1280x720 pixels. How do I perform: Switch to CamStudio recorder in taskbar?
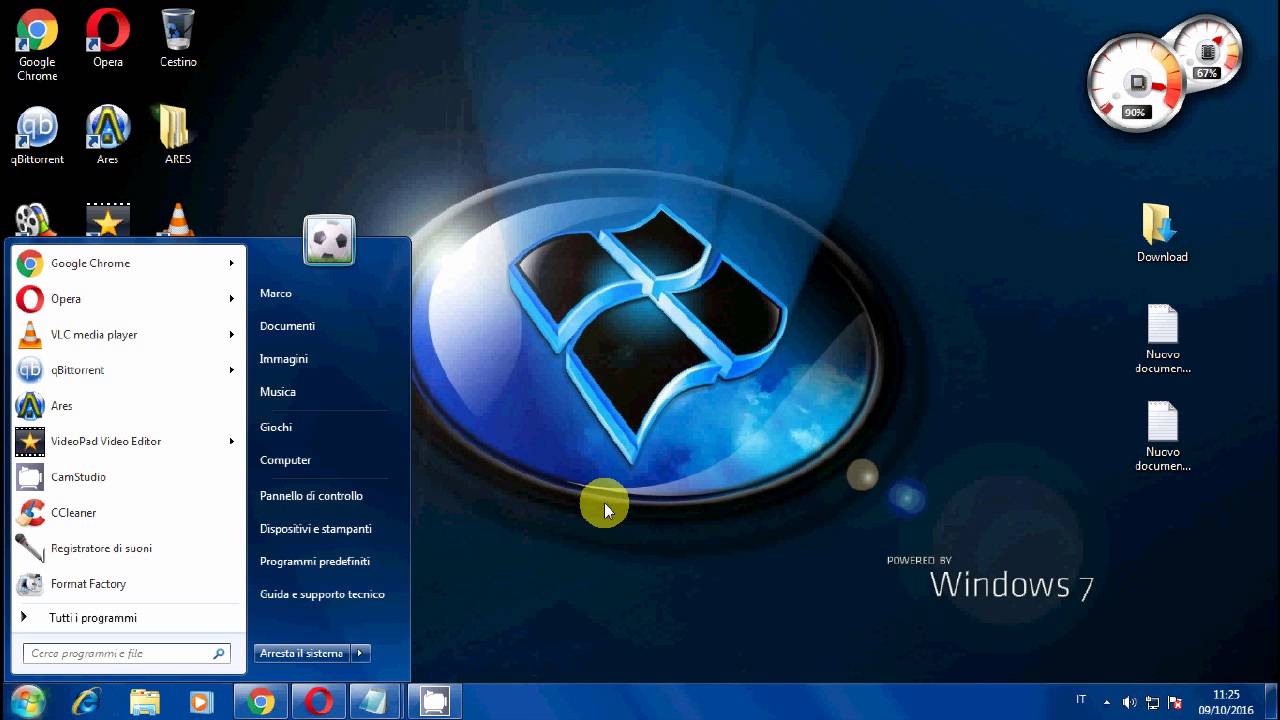435,701
